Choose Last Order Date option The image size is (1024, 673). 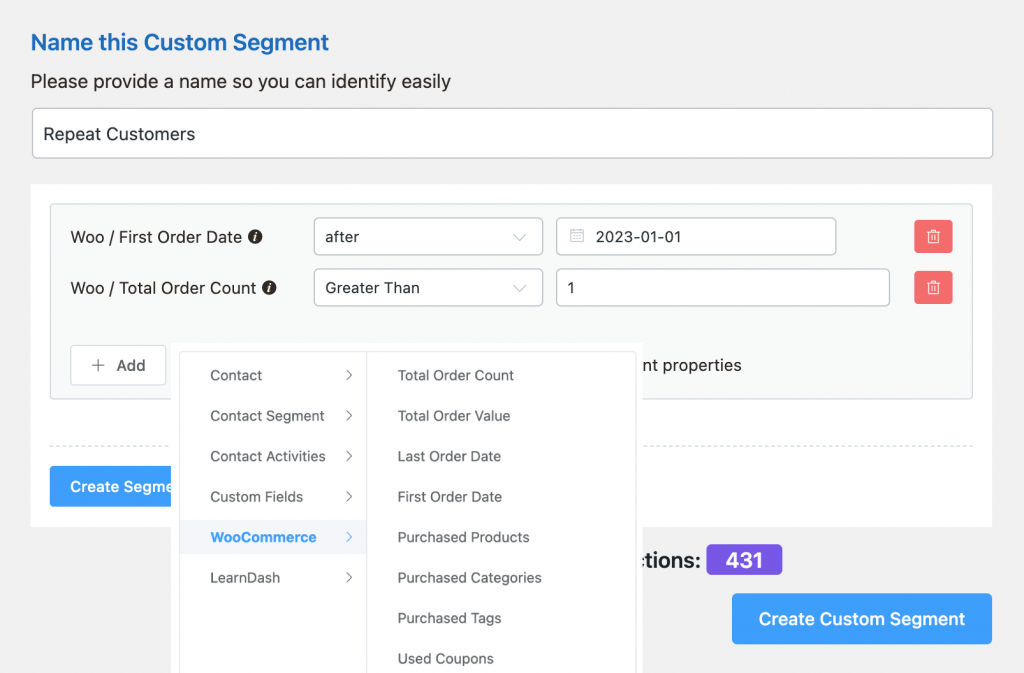coord(449,456)
